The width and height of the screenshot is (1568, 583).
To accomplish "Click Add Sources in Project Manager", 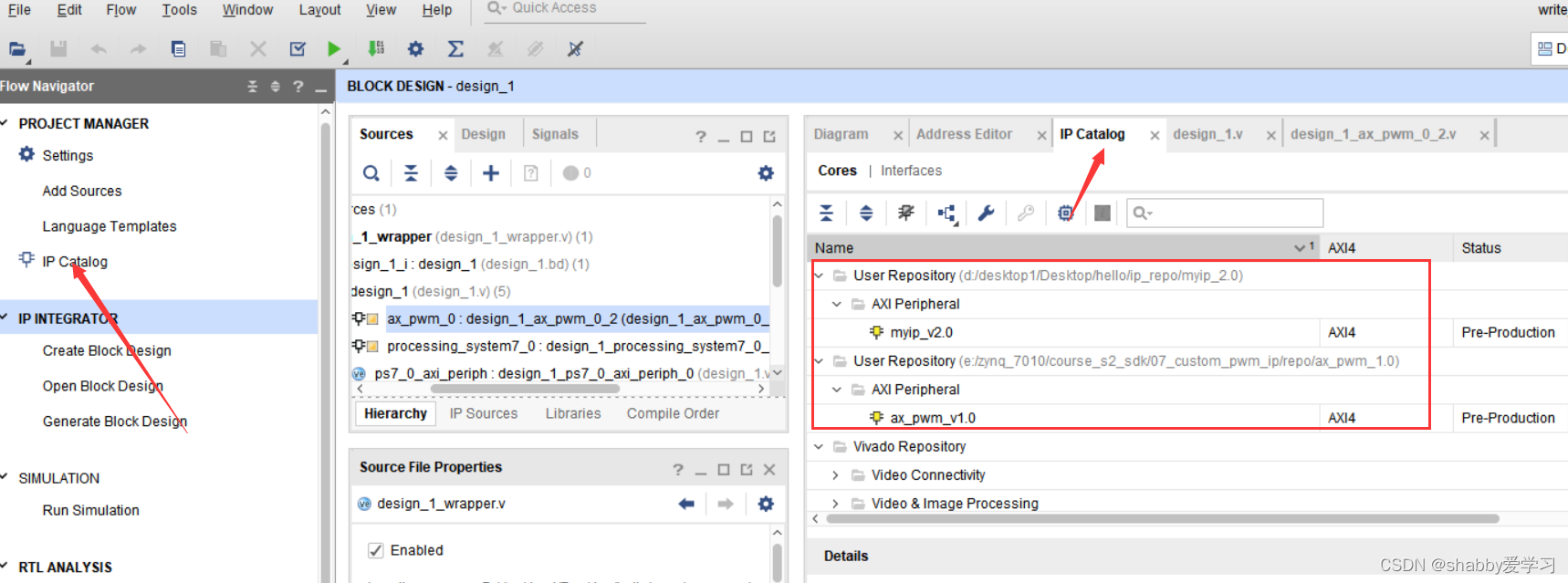I will [x=82, y=191].
